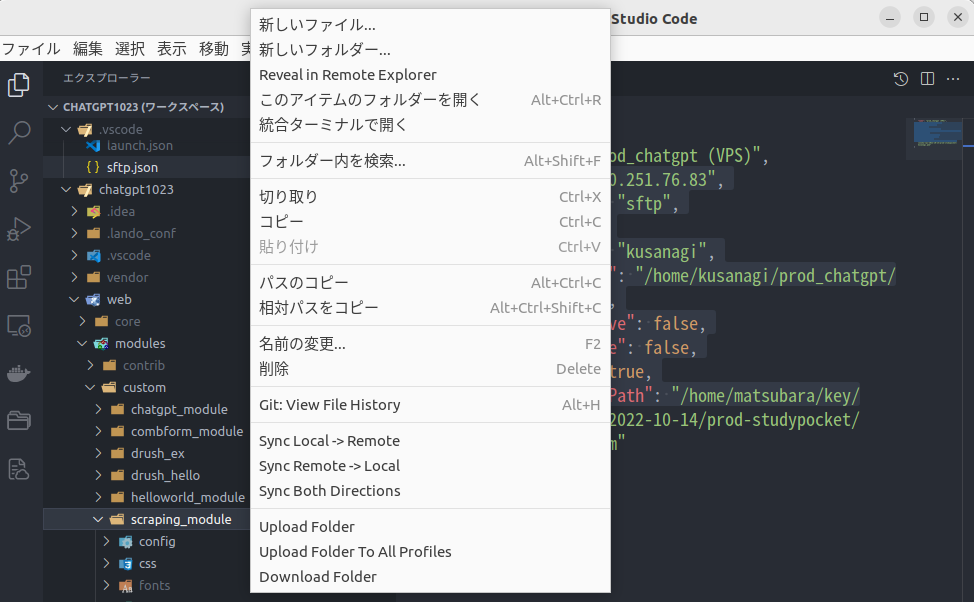
Task: Open the document-with-cloud icon in activity bar
Action: coord(19,469)
